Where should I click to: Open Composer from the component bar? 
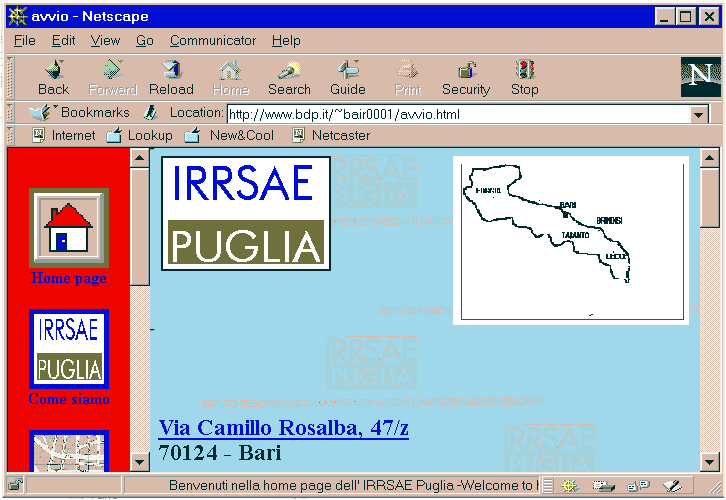(x=672, y=486)
